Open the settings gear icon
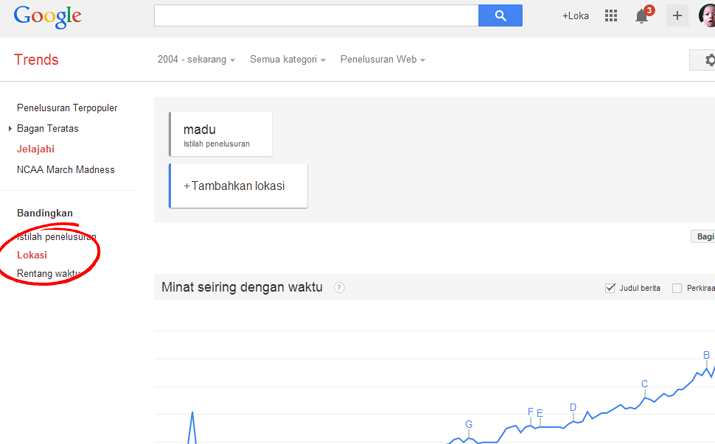The width and height of the screenshot is (715, 444). click(x=709, y=60)
